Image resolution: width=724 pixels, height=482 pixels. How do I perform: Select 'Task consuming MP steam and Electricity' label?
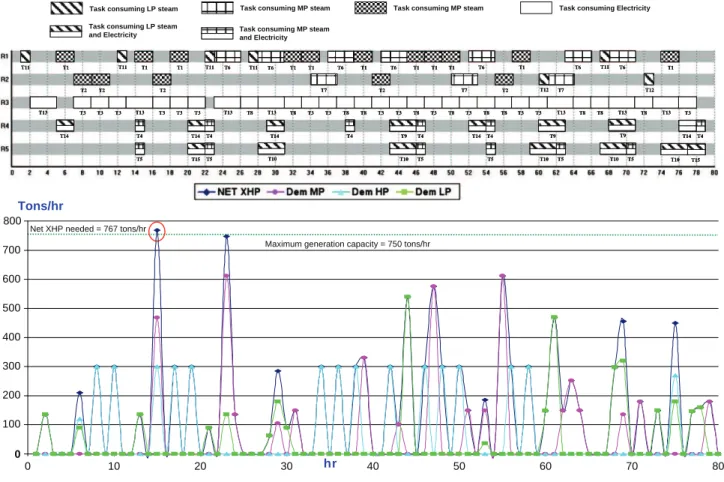[284, 33]
